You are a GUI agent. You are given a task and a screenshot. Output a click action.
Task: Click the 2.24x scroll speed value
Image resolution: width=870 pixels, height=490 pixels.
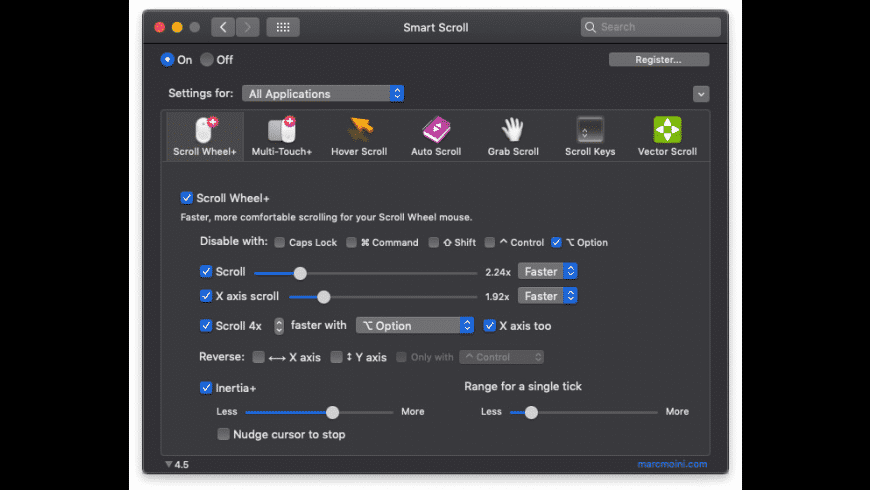pyautogui.click(x=498, y=272)
